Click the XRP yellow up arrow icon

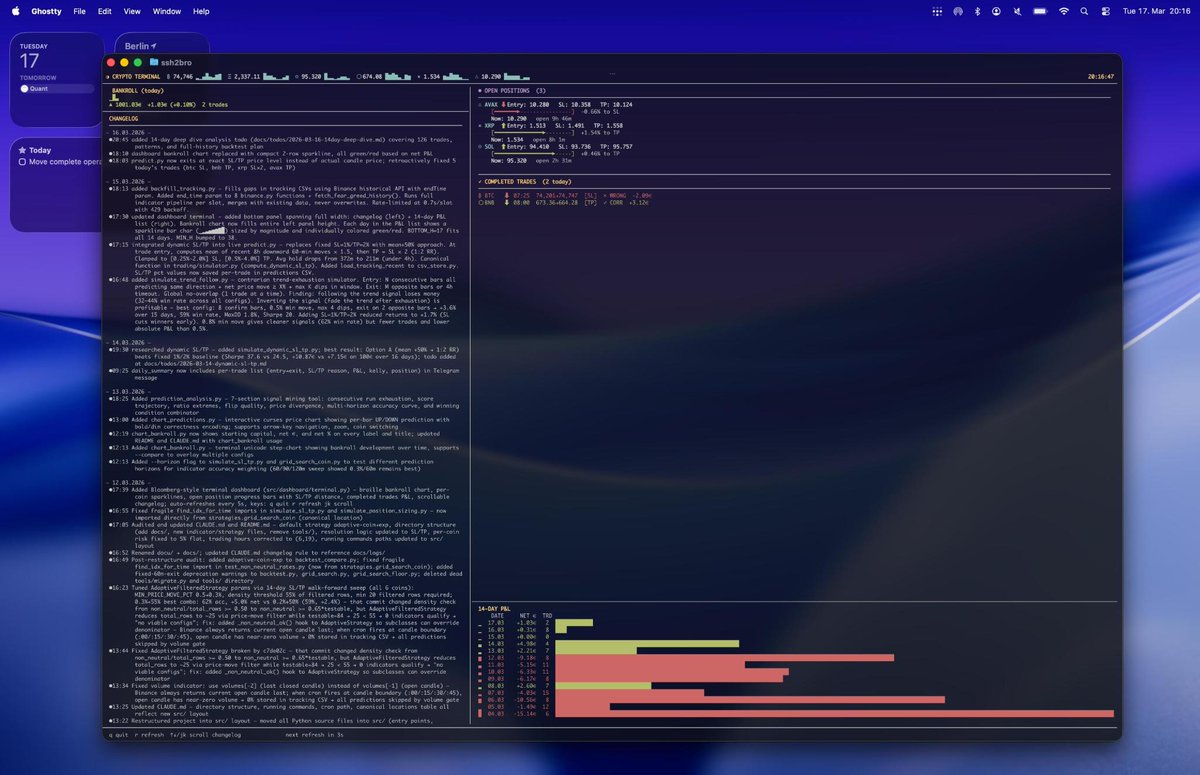(503, 125)
